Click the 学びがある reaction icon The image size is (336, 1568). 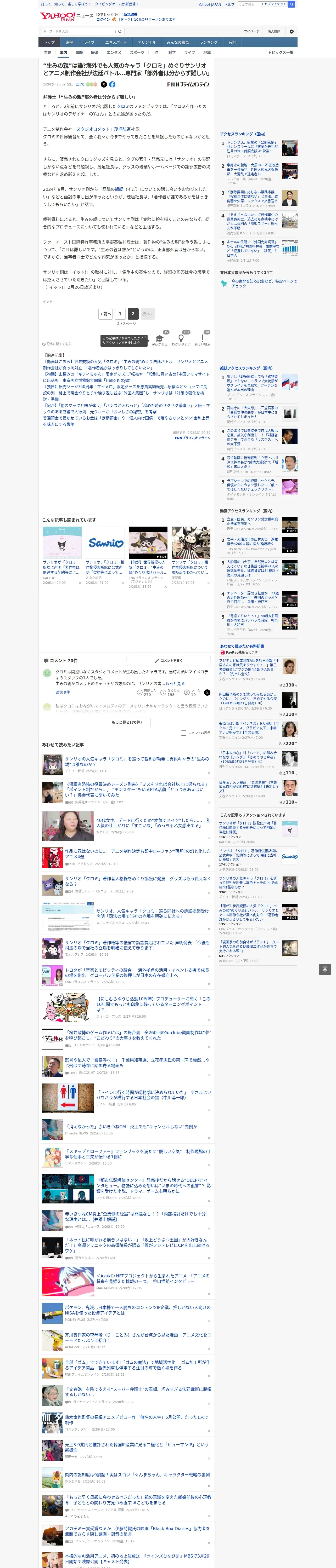click(159, 338)
